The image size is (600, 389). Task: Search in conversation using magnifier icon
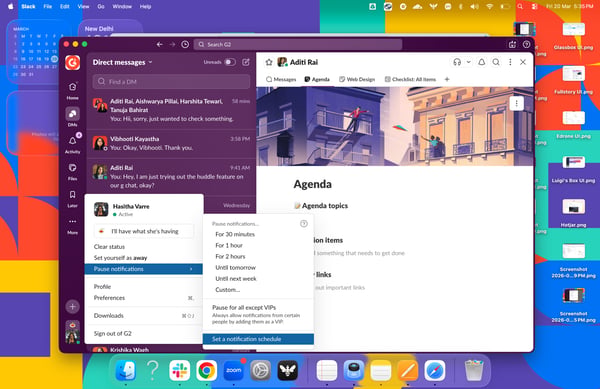(496, 62)
